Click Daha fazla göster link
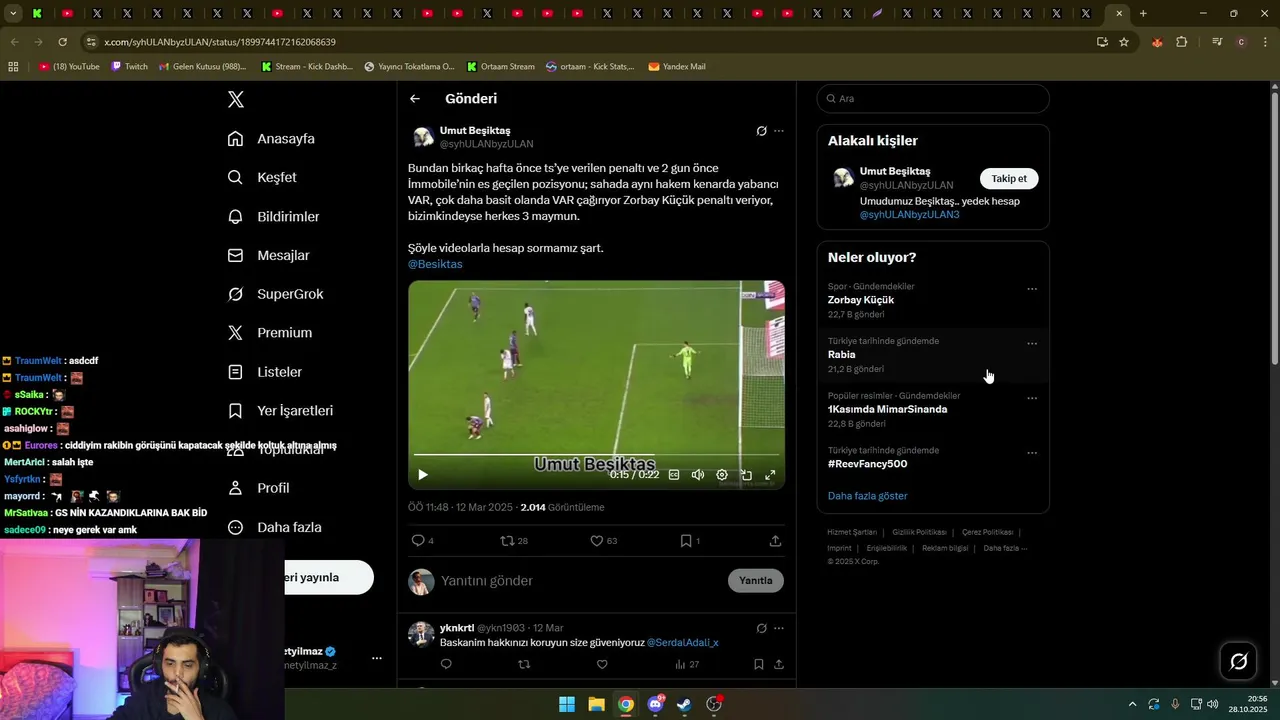The height and width of the screenshot is (720, 1280). [867, 496]
